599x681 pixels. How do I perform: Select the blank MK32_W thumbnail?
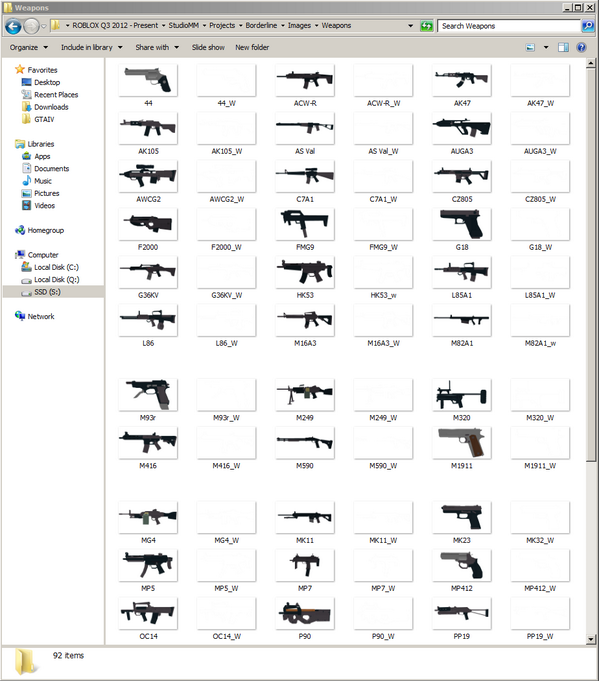coord(540,517)
